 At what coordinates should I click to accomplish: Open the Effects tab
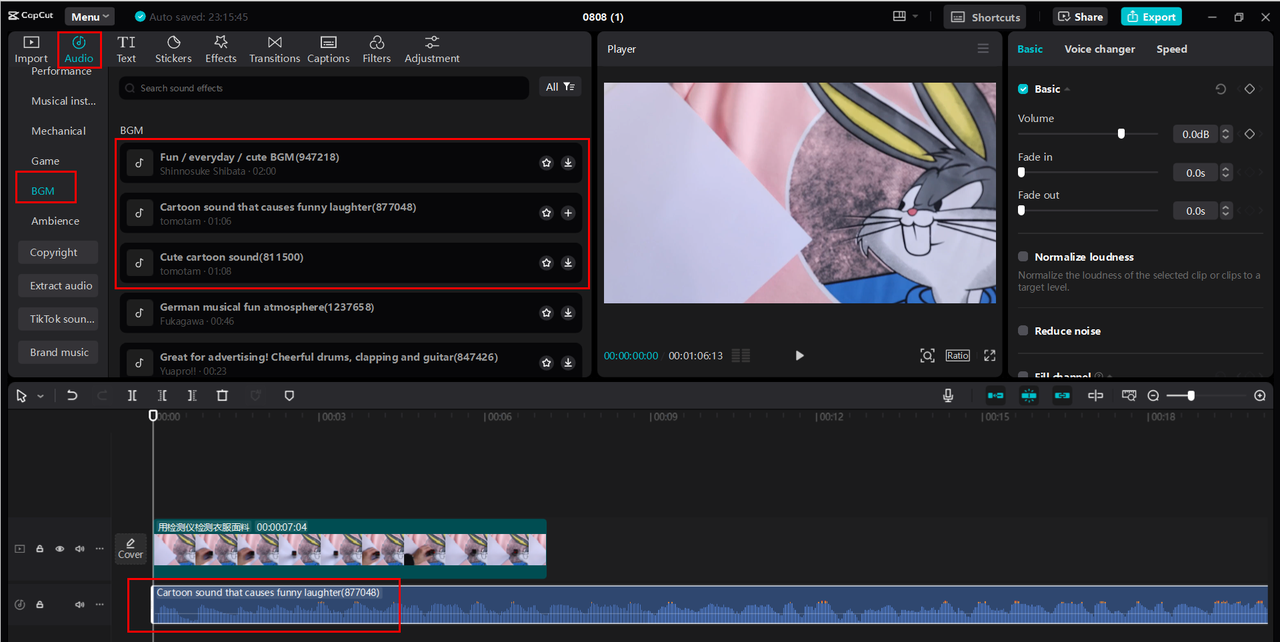[x=221, y=49]
